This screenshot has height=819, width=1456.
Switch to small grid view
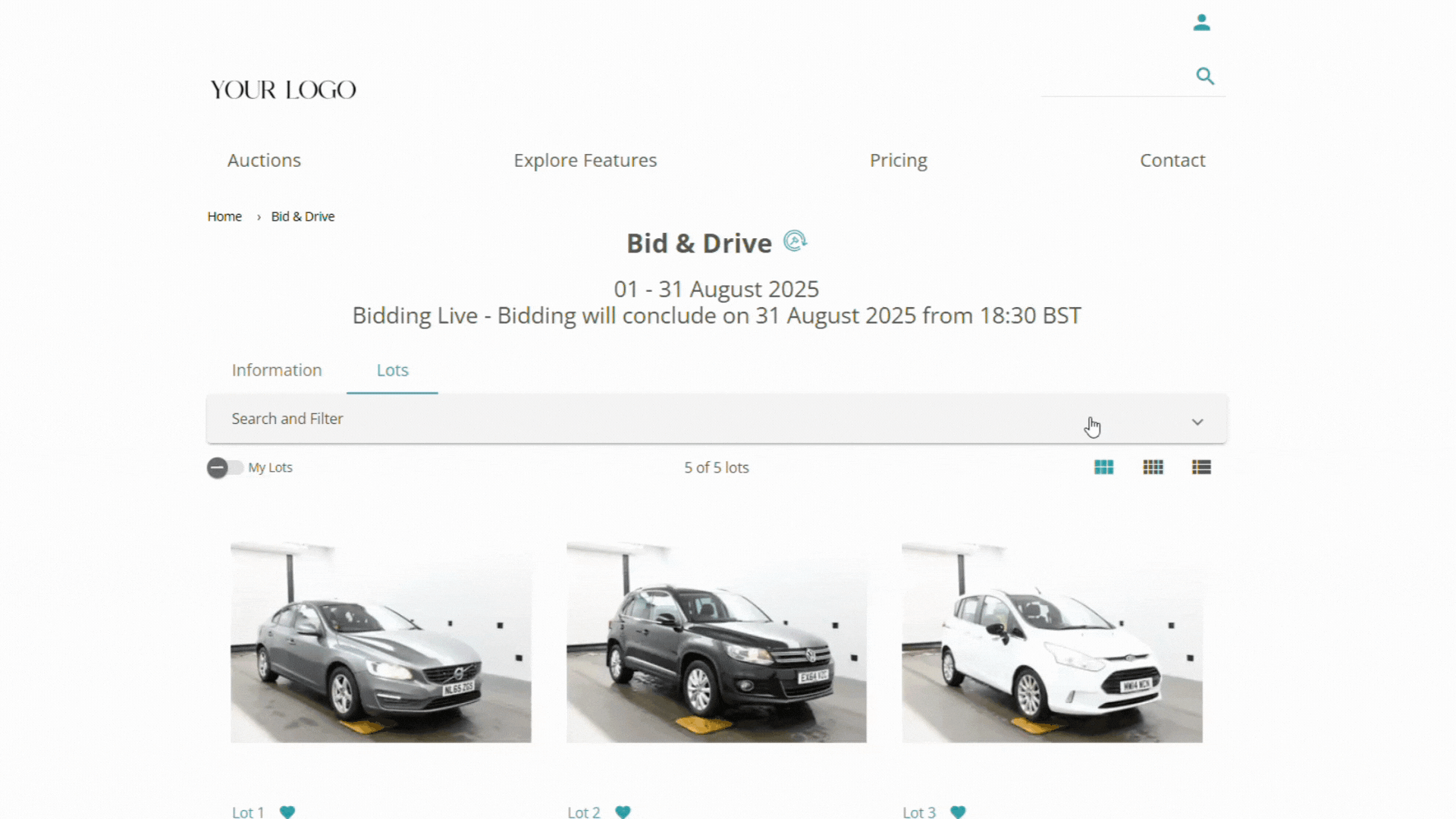tap(1153, 467)
